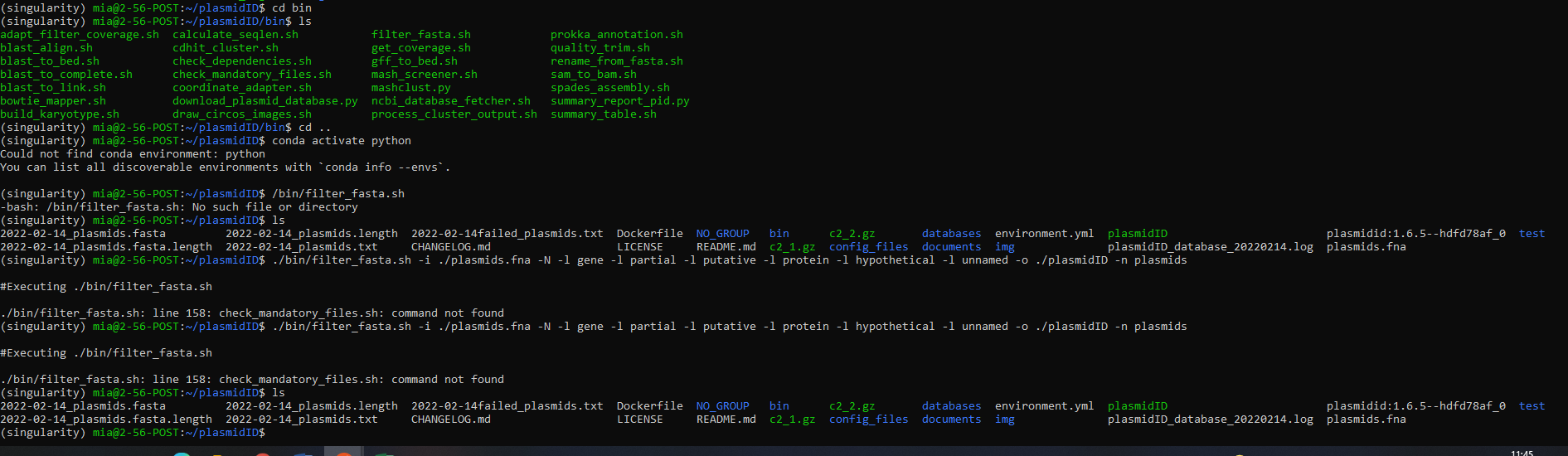Select config_files directory in the last ls output
Screen dimensions: 1568x456
[869, 420]
